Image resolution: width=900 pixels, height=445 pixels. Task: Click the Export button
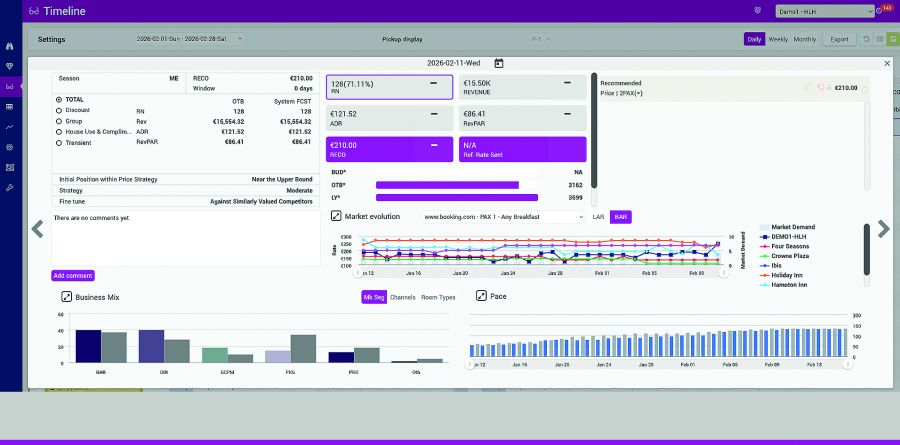click(839, 39)
